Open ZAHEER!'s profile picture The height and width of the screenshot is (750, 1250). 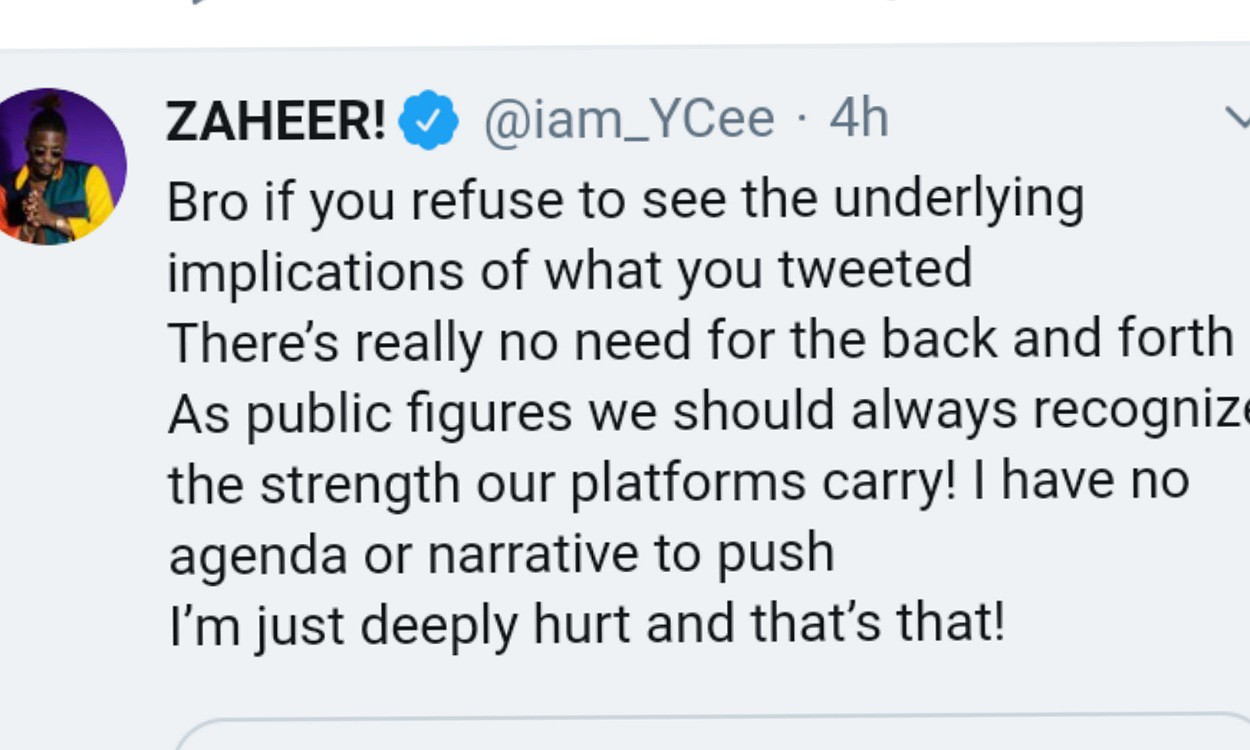pyautogui.click(x=62, y=167)
